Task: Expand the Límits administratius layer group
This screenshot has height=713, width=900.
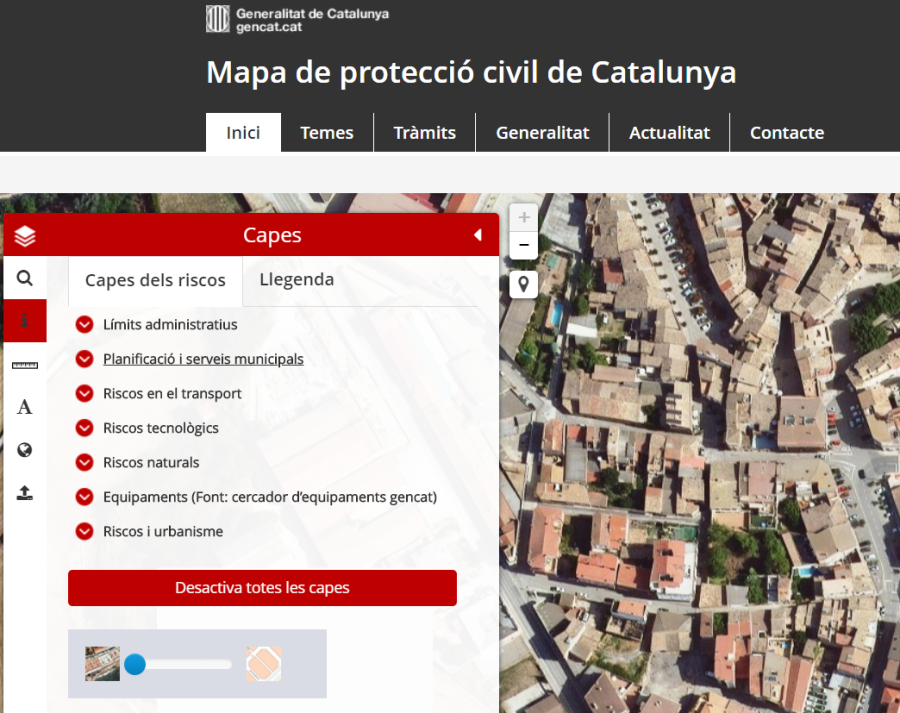Action: pyautogui.click(x=85, y=325)
